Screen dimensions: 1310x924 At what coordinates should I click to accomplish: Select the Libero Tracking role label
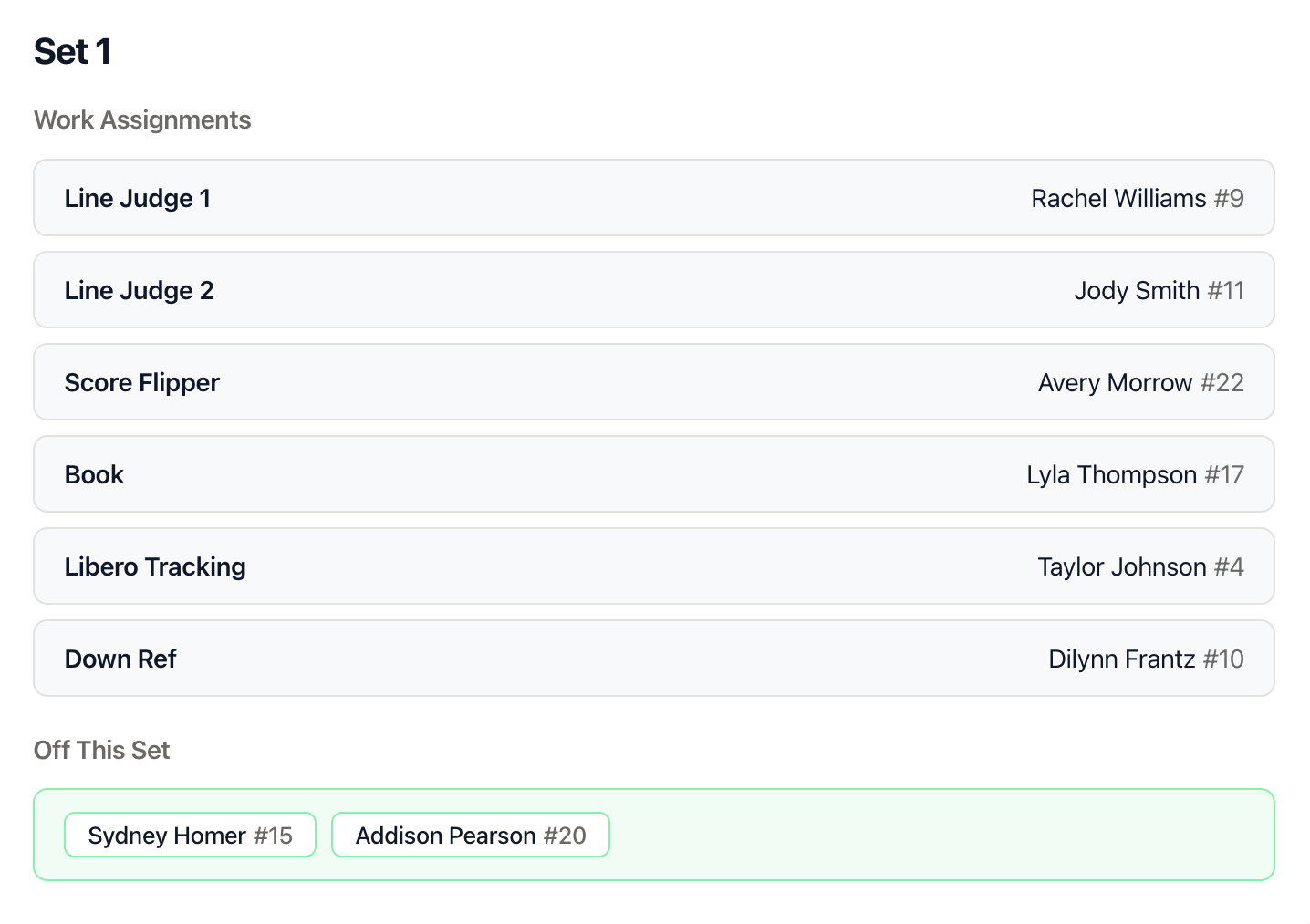[x=155, y=567]
